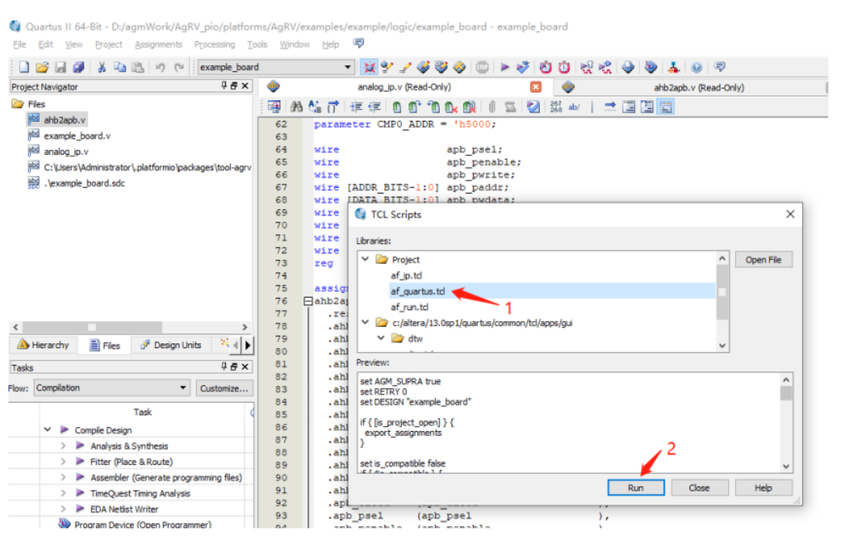Collapse the Project folder in Libraries
Screen dimensions: 859x541
pyautogui.click(x=365, y=259)
